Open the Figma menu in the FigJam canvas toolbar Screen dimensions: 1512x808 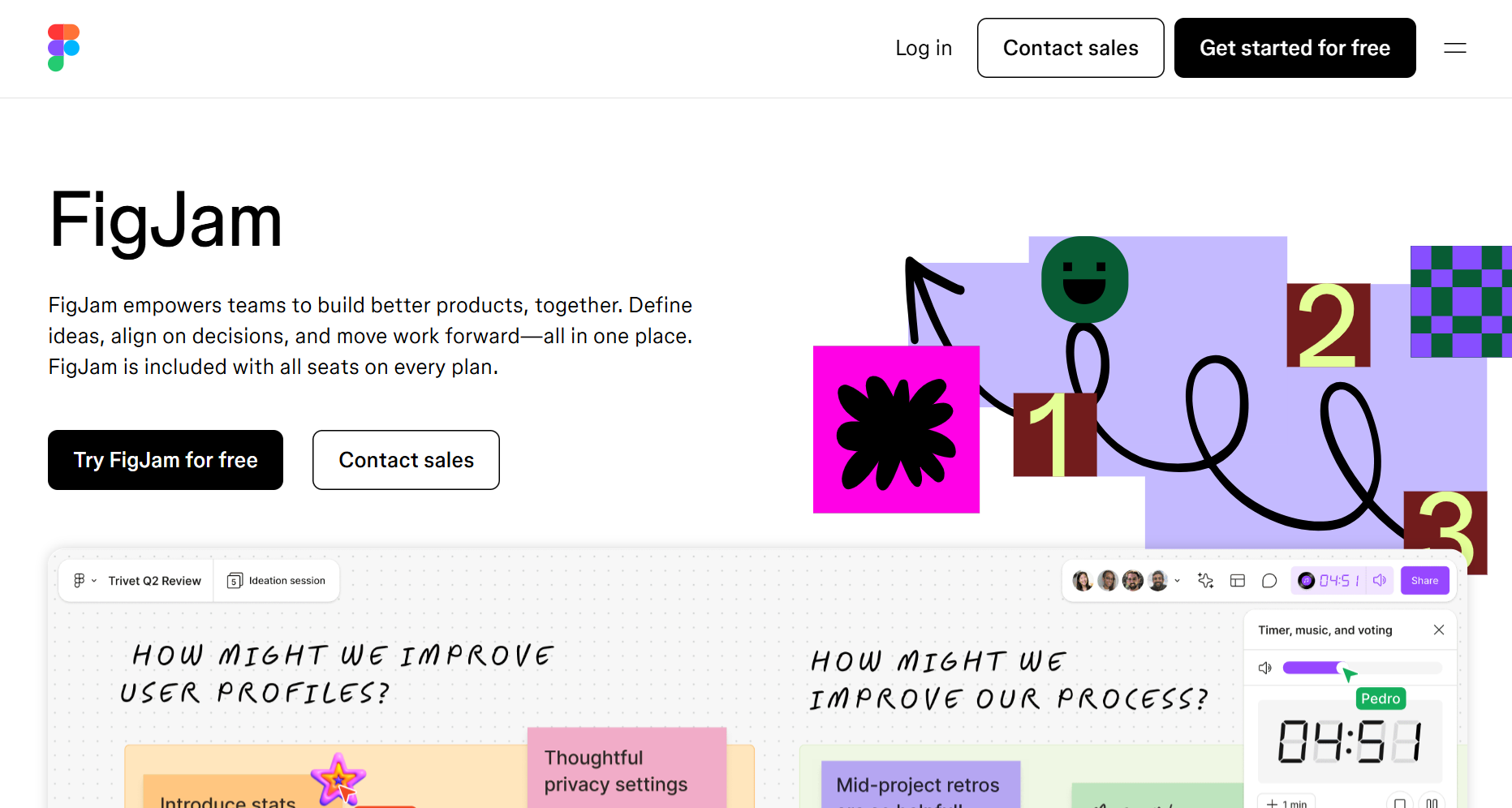pos(81,580)
